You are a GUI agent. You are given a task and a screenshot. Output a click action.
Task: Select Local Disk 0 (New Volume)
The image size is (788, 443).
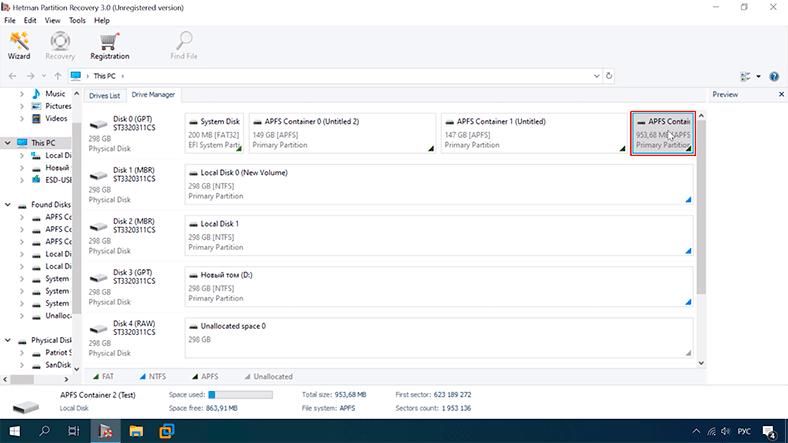[439, 184]
